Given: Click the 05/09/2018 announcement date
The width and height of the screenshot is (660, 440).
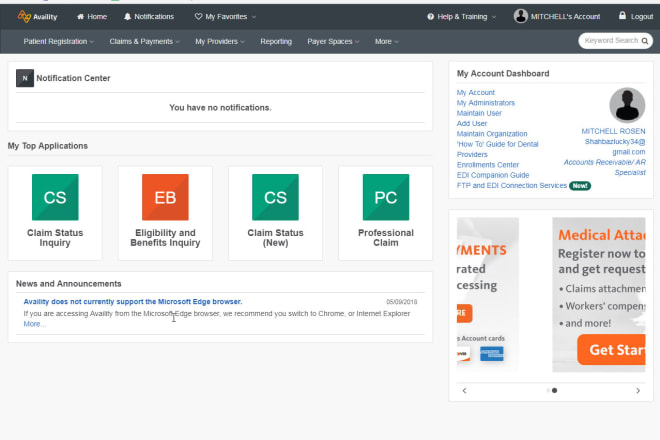Looking at the screenshot, I should tap(402, 301).
